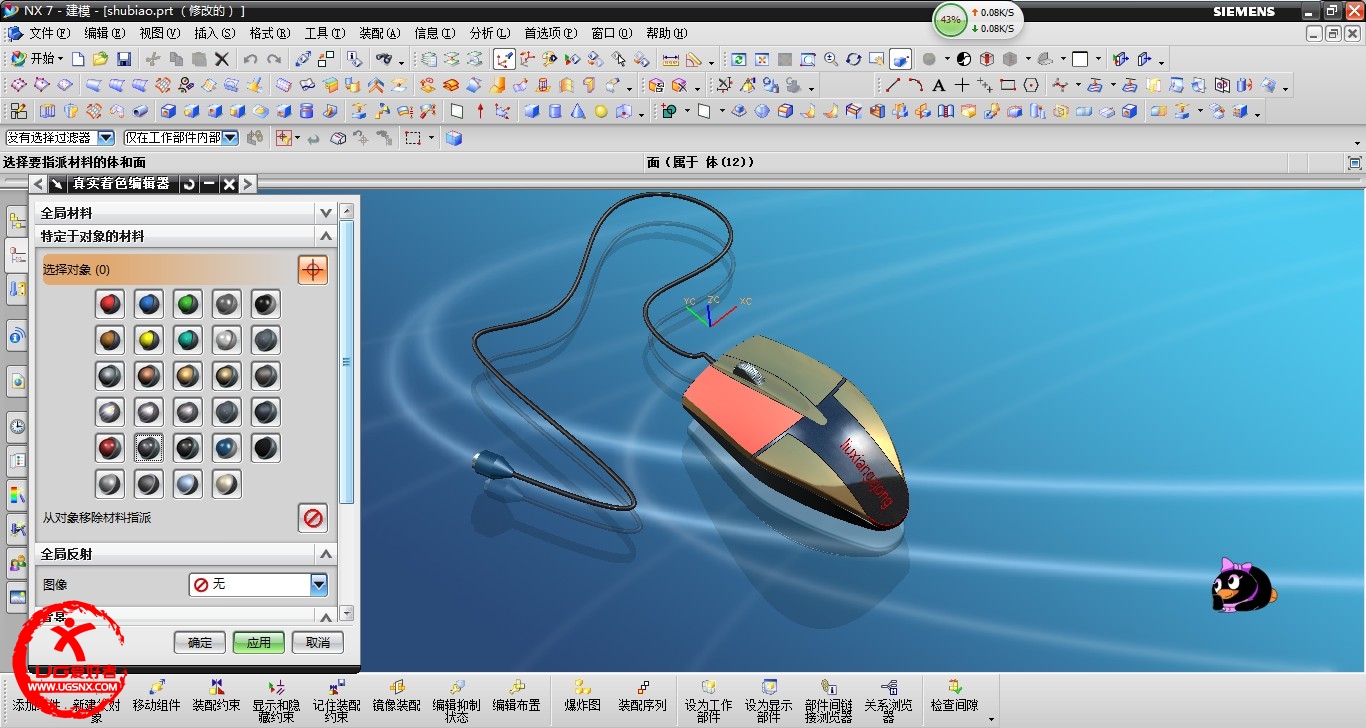
Task: Open the Analysis (分析) menu
Action: tap(489, 33)
